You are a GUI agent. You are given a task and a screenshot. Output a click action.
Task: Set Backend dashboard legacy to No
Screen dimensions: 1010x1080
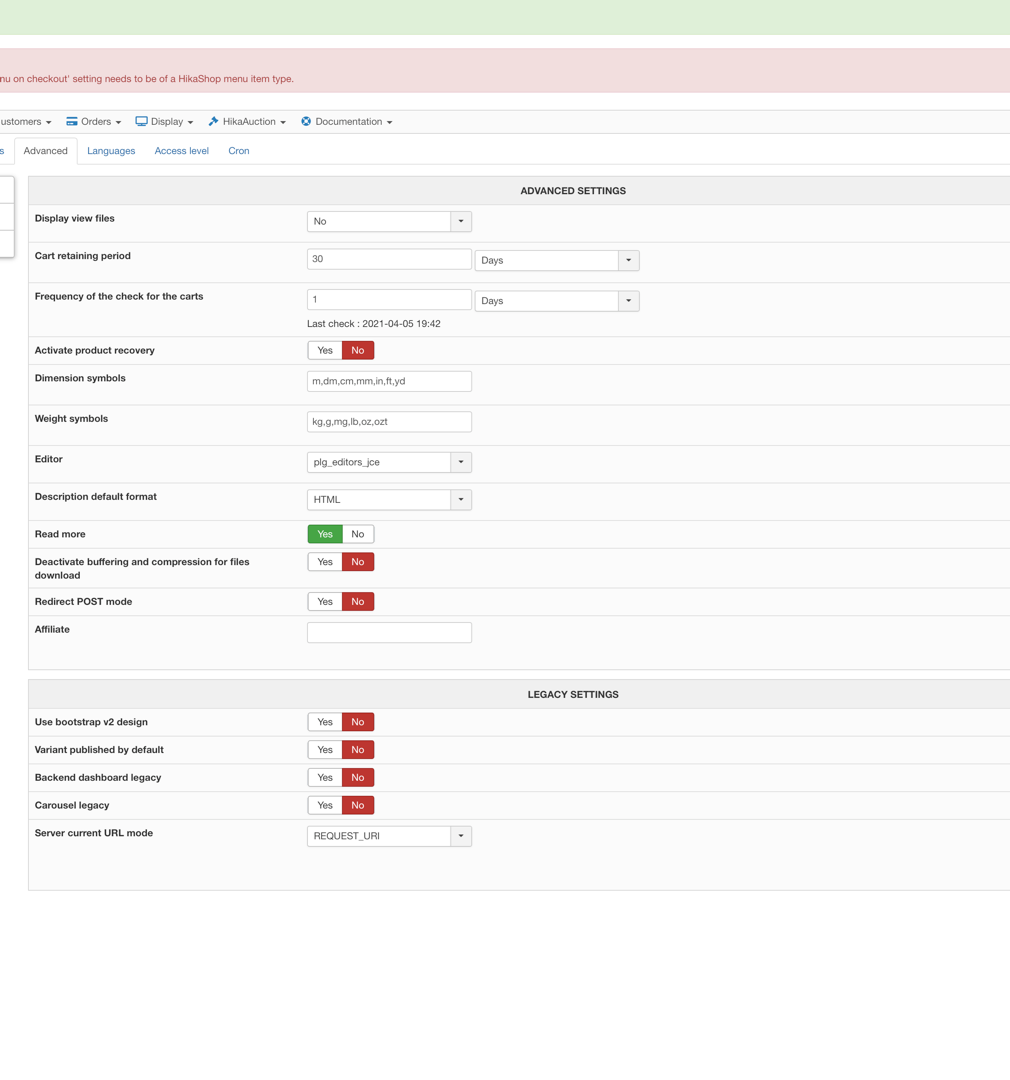point(358,778)
